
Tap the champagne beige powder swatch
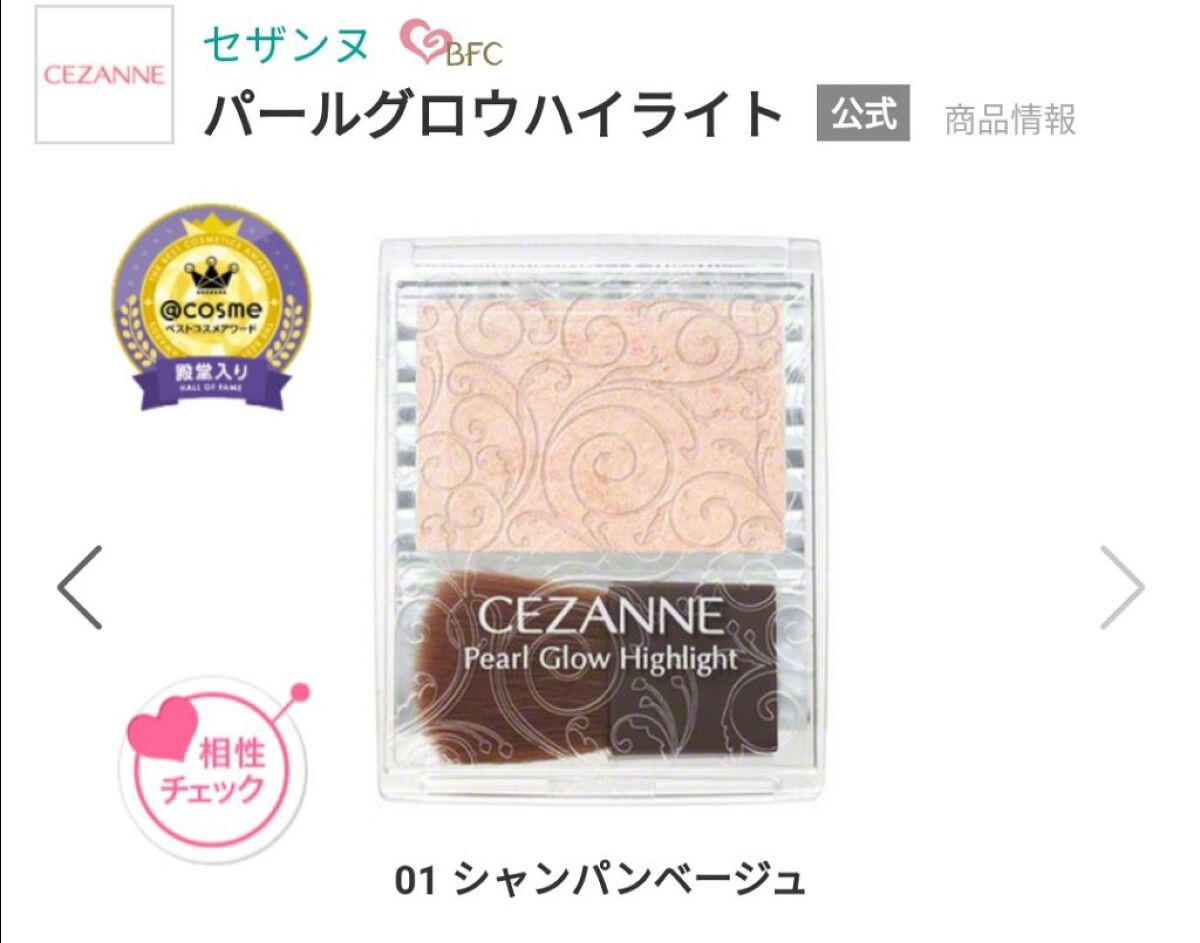(x=599, y=424)
